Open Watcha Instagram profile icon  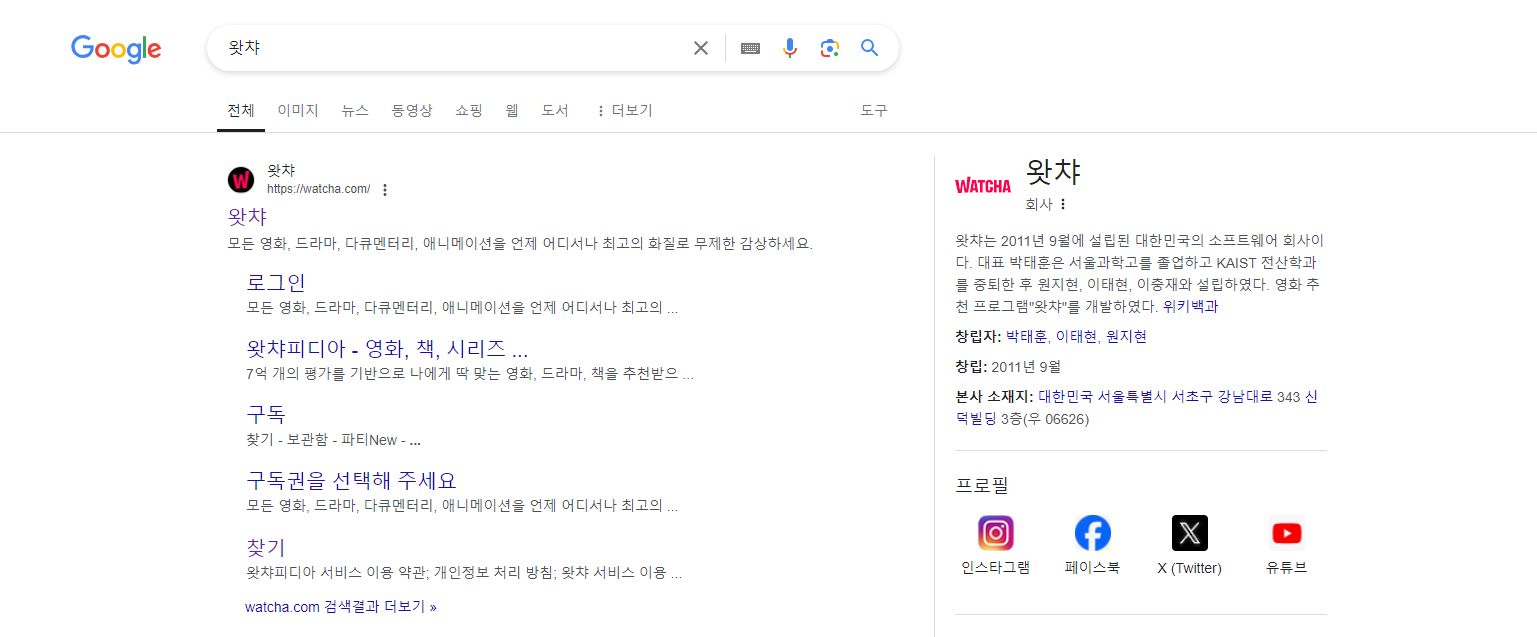click(996, 533)
